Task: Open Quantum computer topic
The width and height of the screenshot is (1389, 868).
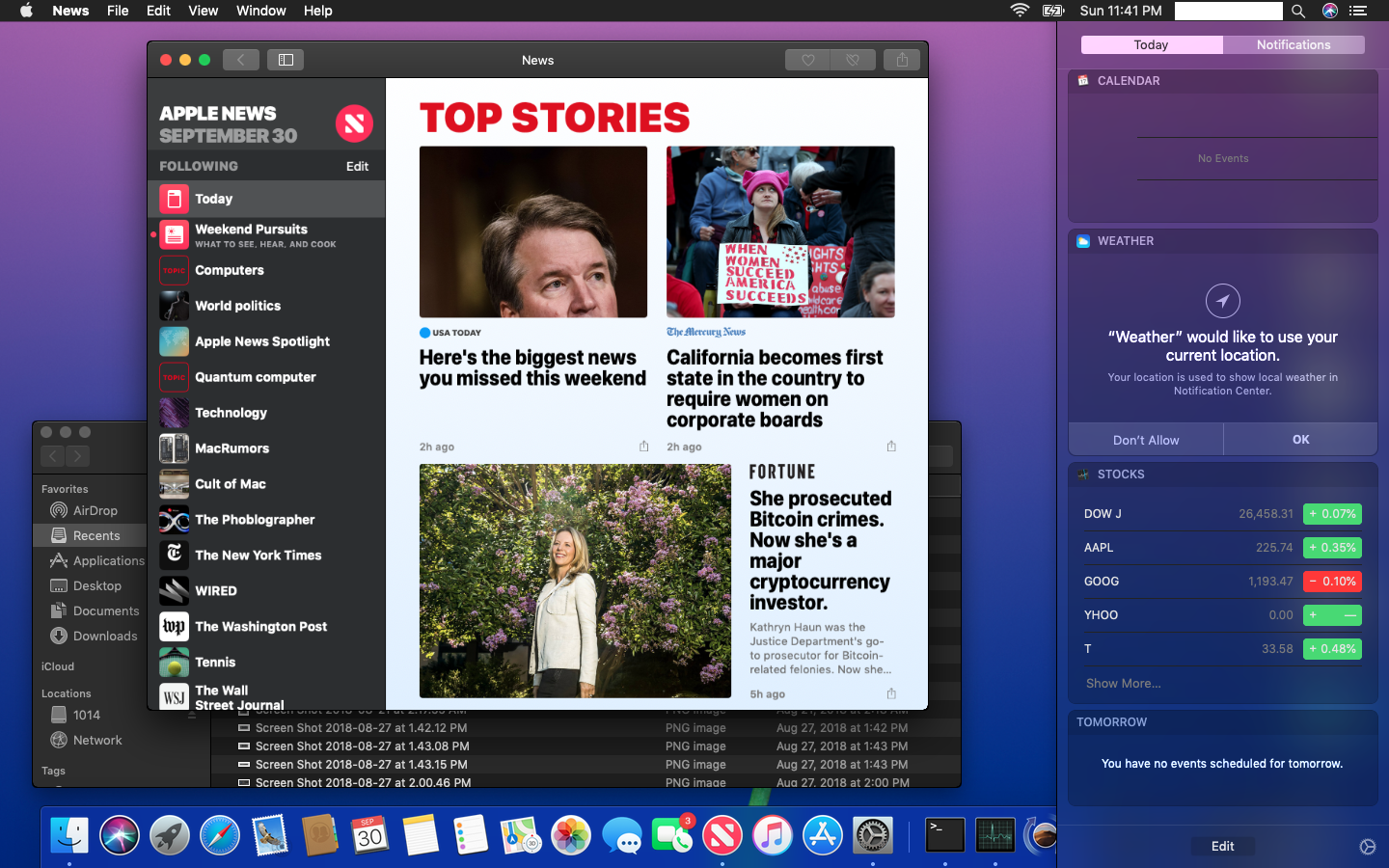Action: pos(266,377)
